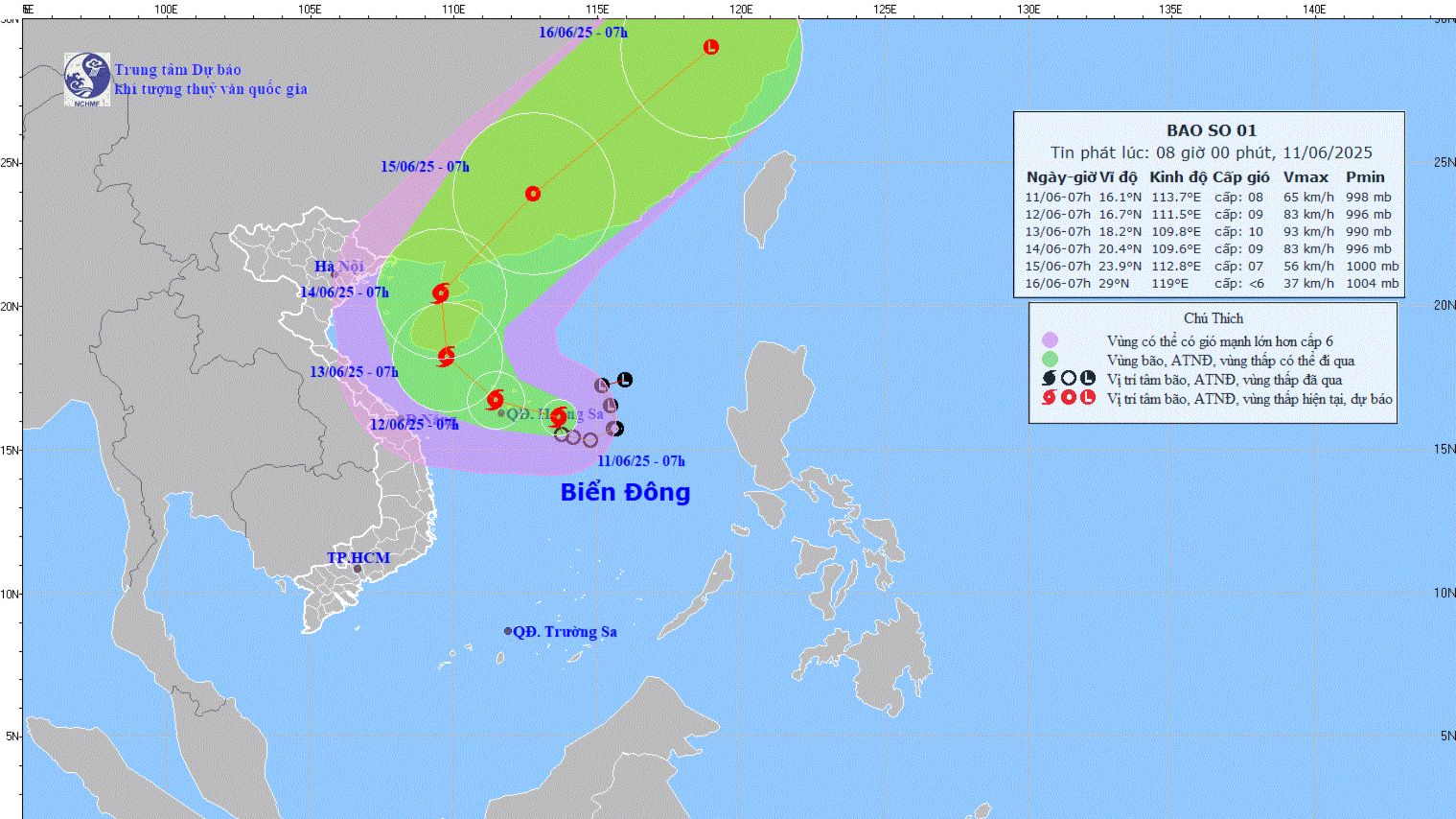
Task: Select the 14/06/25 - 07h red typhoon forecast symbol
Action: tap(440, 293)
